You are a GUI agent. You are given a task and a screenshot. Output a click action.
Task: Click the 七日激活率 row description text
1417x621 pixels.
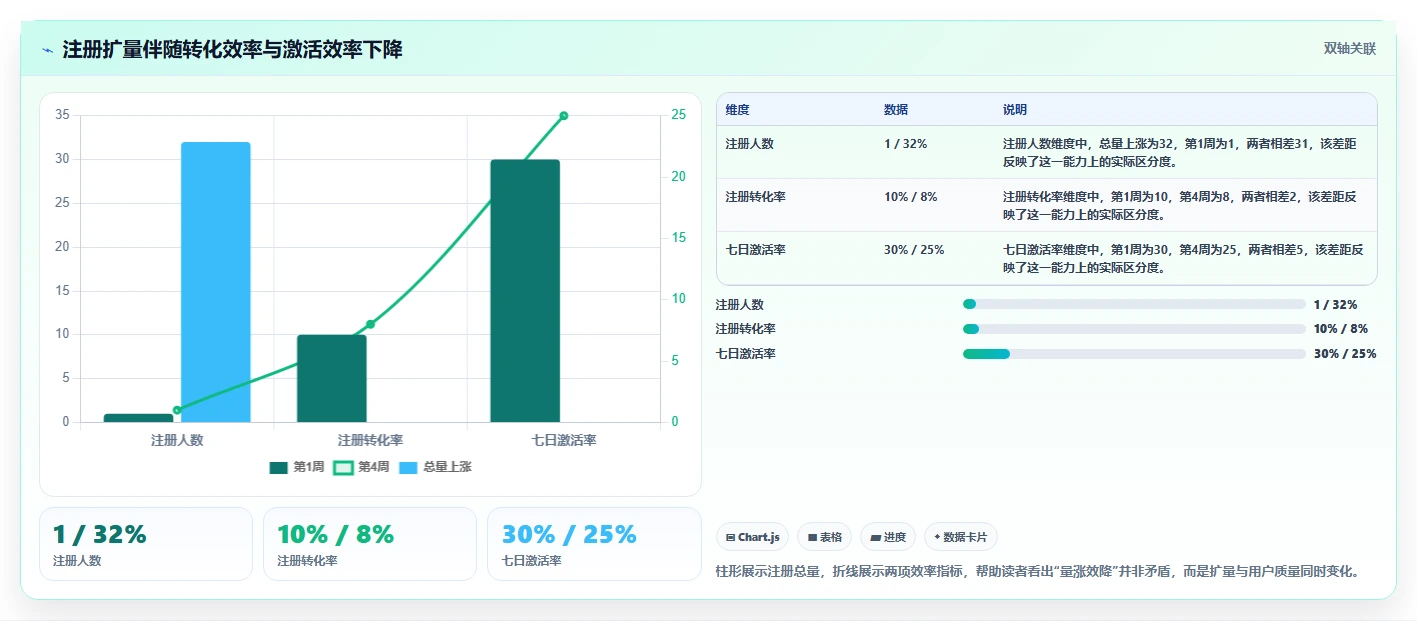pos(1183,258)
